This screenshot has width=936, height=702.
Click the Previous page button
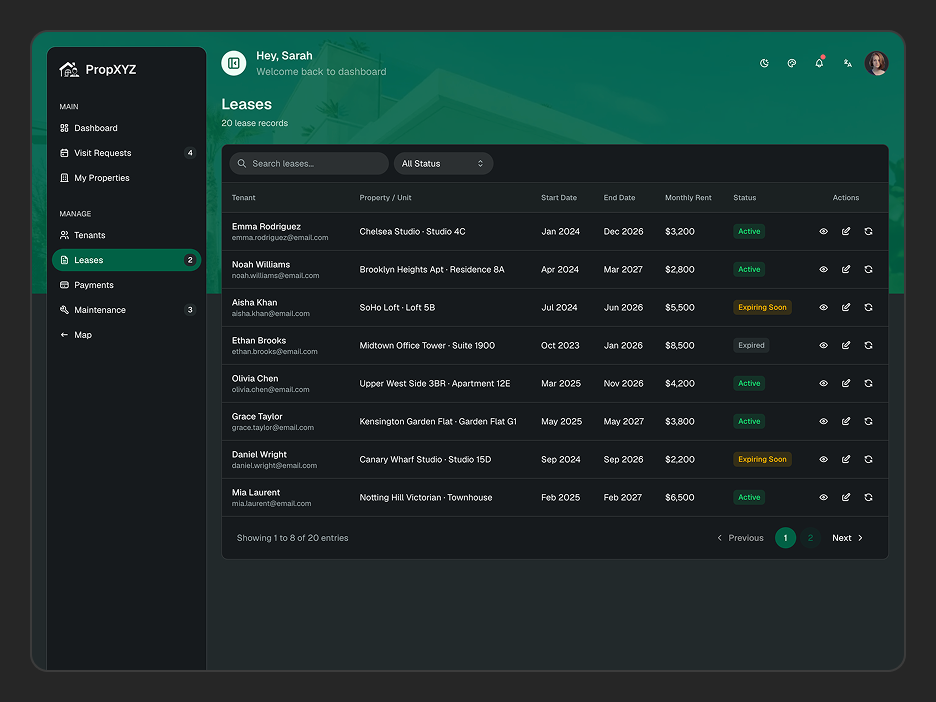click(740, 538)
